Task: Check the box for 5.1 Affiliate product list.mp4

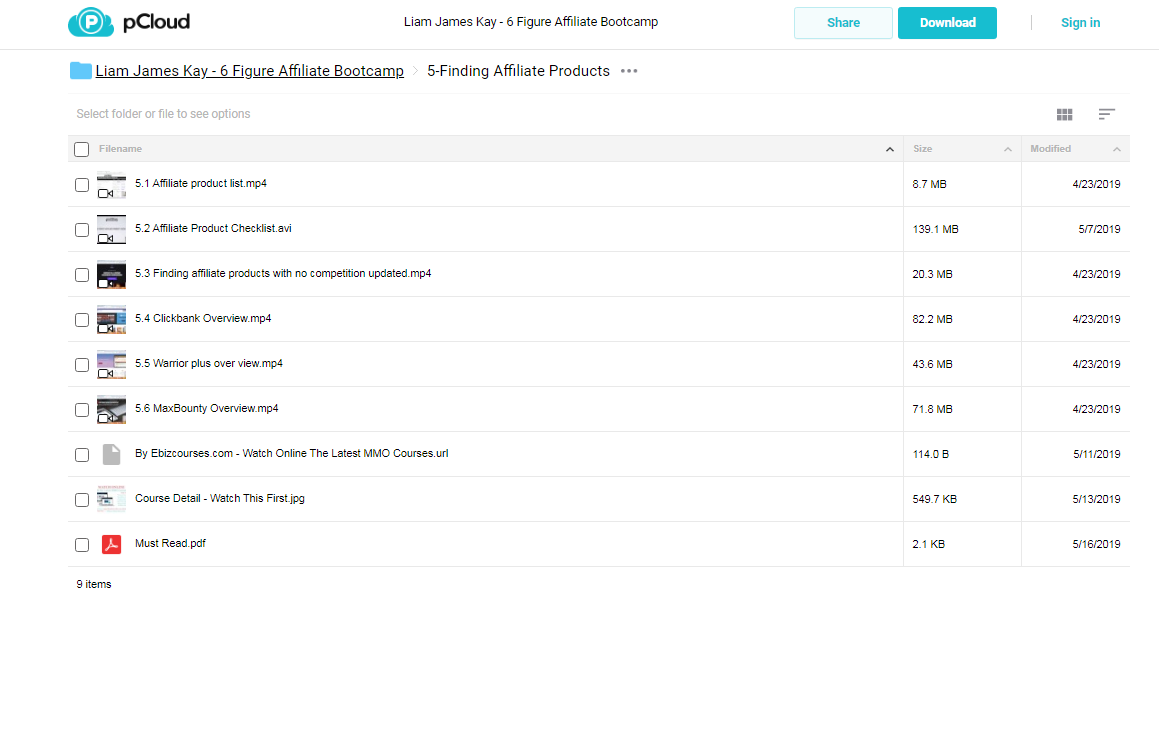Action: point(82,185)
